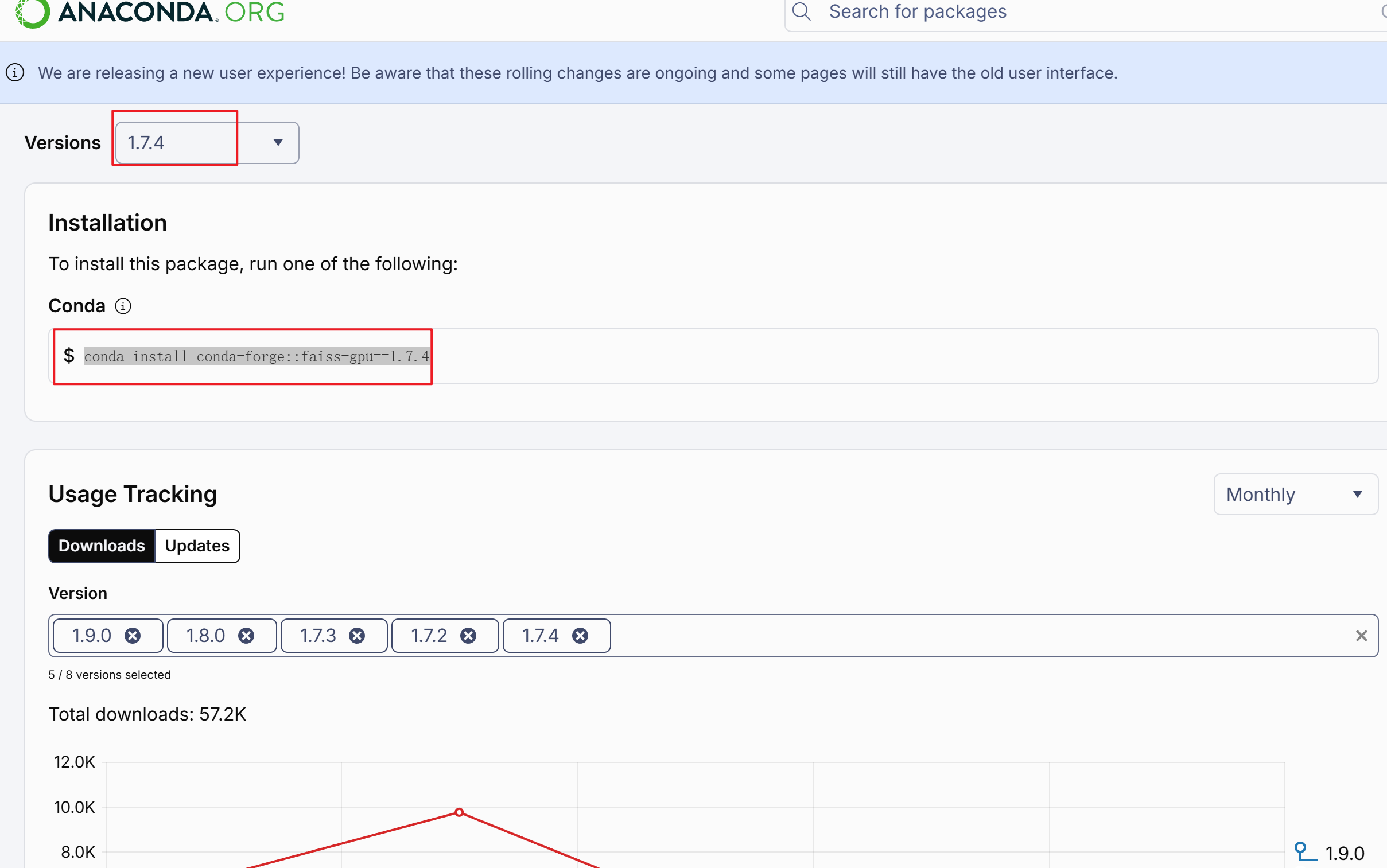Remove version 1.9.0 chip
1387x868 pixels.
coord(133,636)
